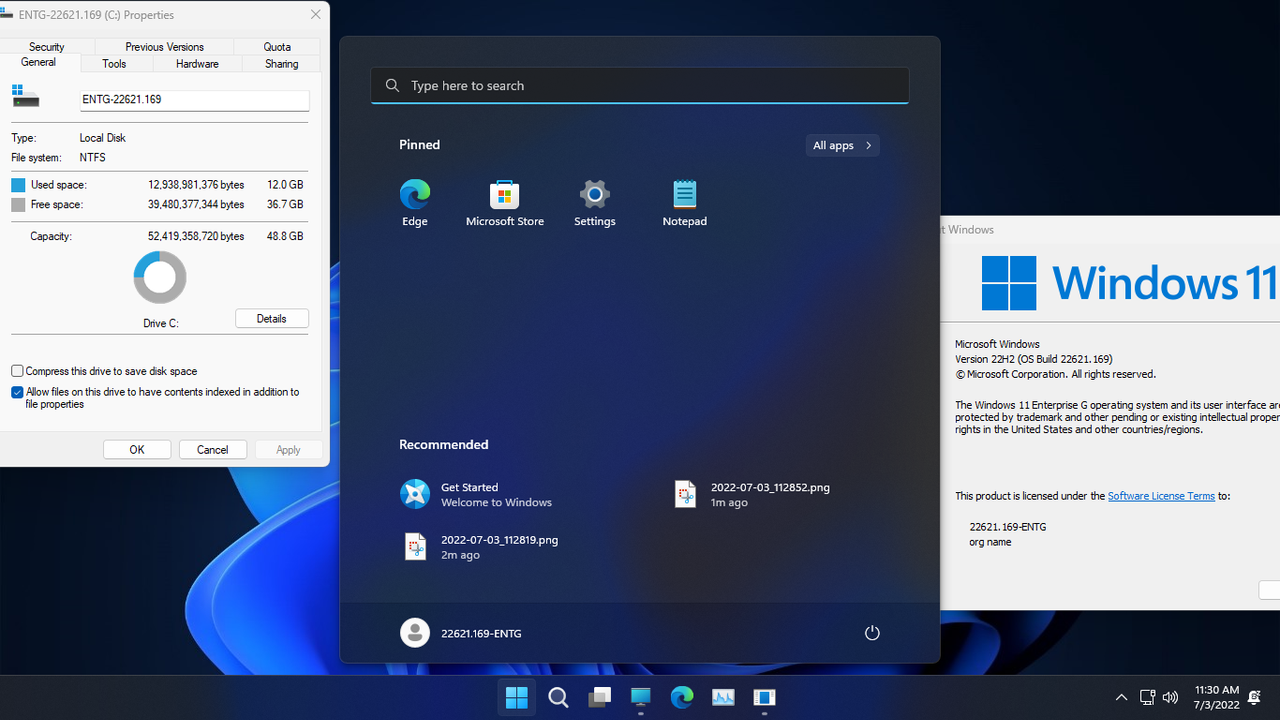Launch Microsoft Store pinned app
This screenshot has width=1280, height=720.
pyautogui.click(x=505, y=203)
